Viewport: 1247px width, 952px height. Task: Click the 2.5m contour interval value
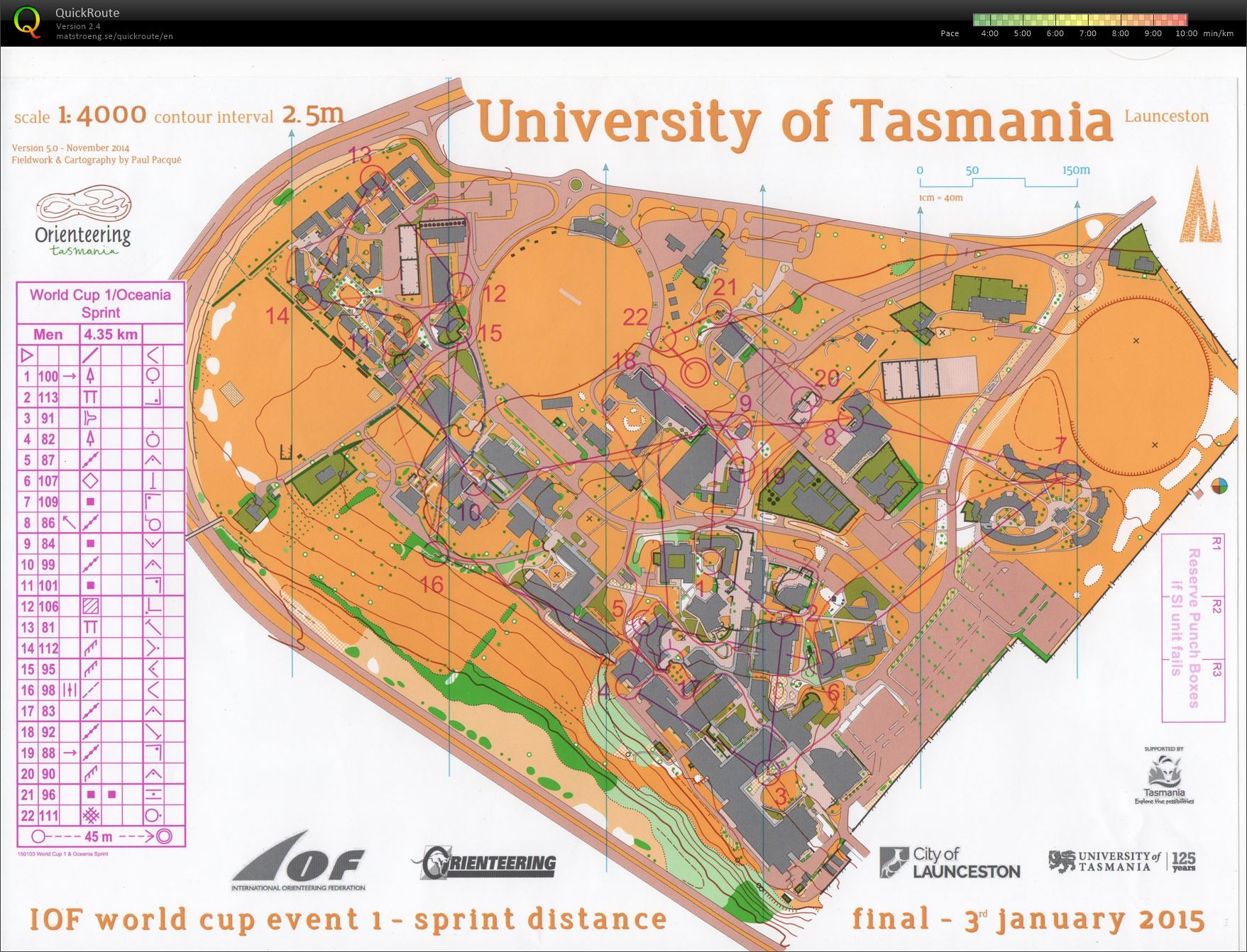click(x=312, y=114)
